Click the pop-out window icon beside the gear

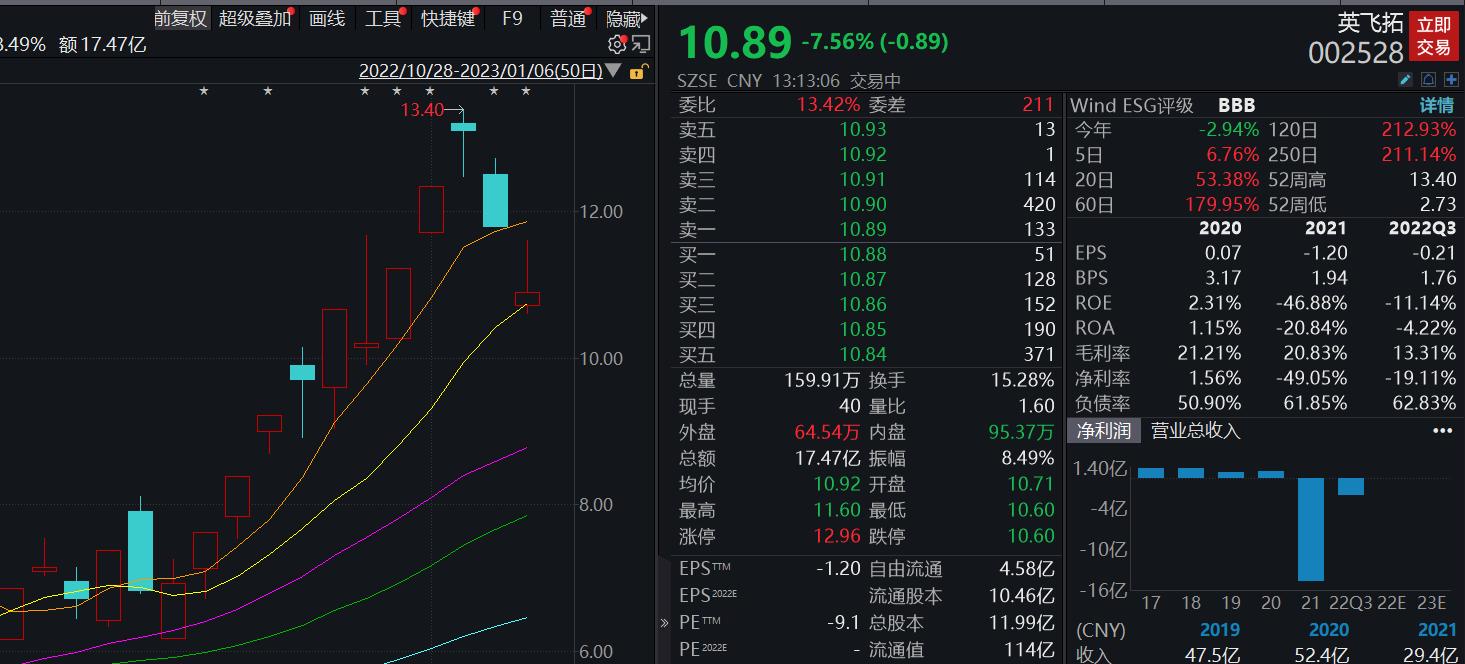coord(640,44)
